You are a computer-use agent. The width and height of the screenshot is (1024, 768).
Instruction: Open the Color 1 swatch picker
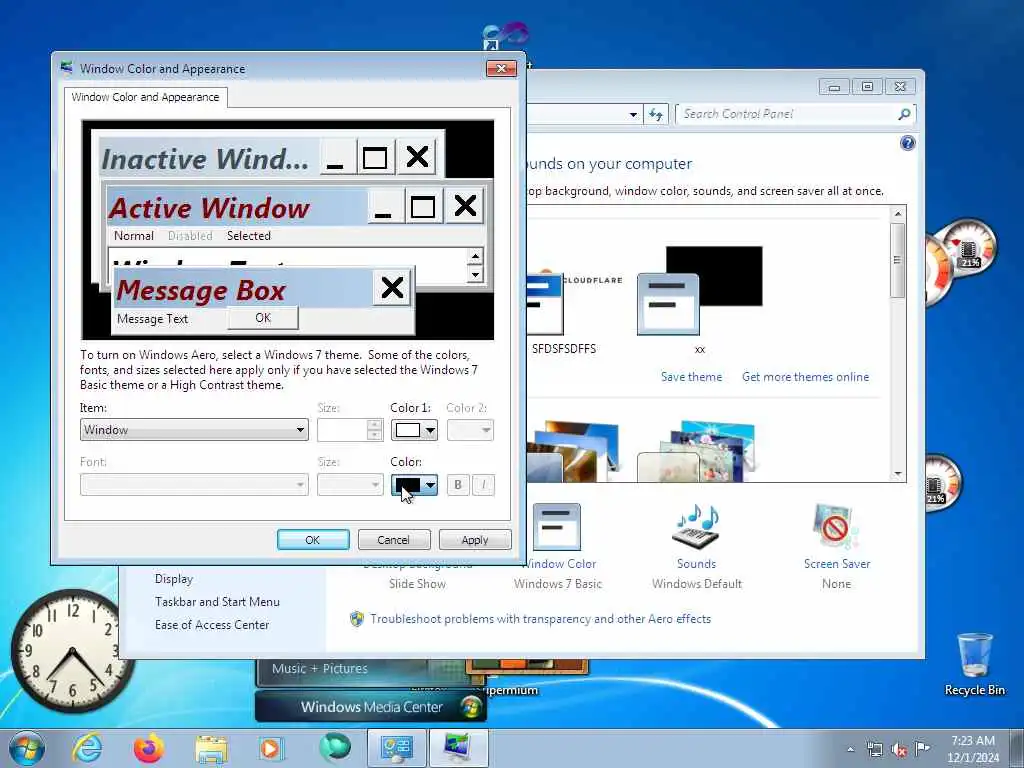[x=414, y=430]
